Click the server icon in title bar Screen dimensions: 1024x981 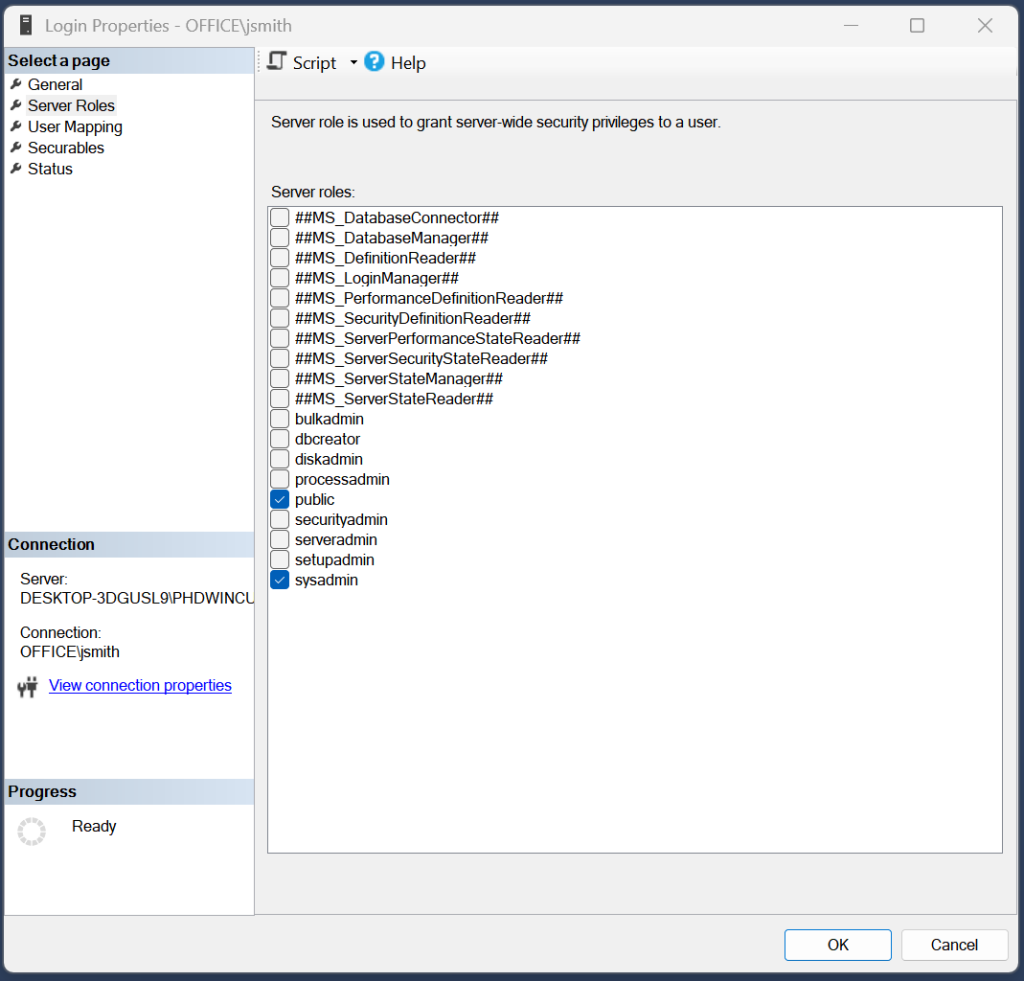pos(26,26)
